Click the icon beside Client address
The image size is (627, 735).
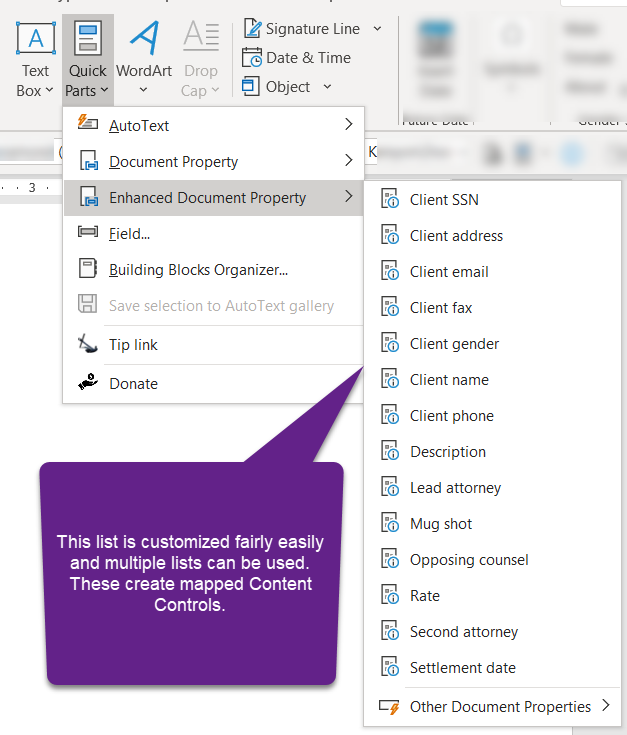pos(390,234)
